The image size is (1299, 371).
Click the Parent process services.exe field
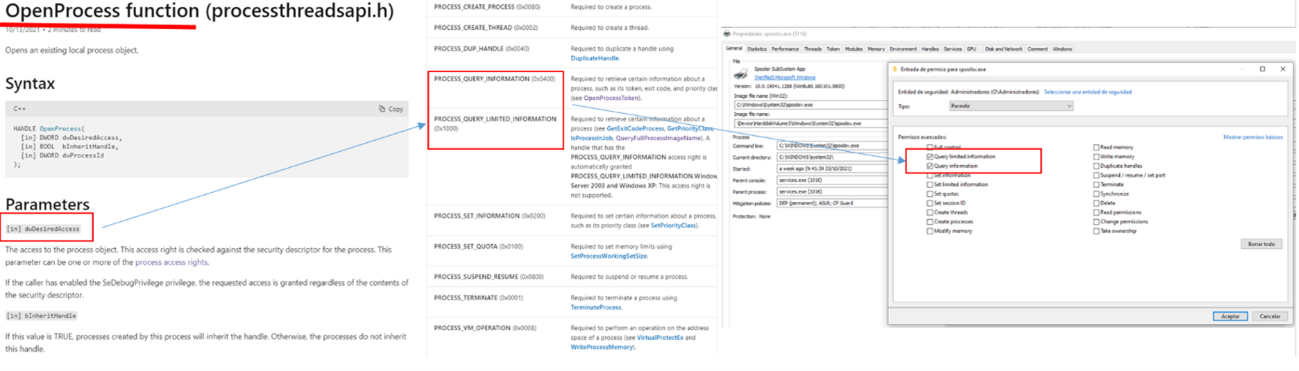coord(833,191)
